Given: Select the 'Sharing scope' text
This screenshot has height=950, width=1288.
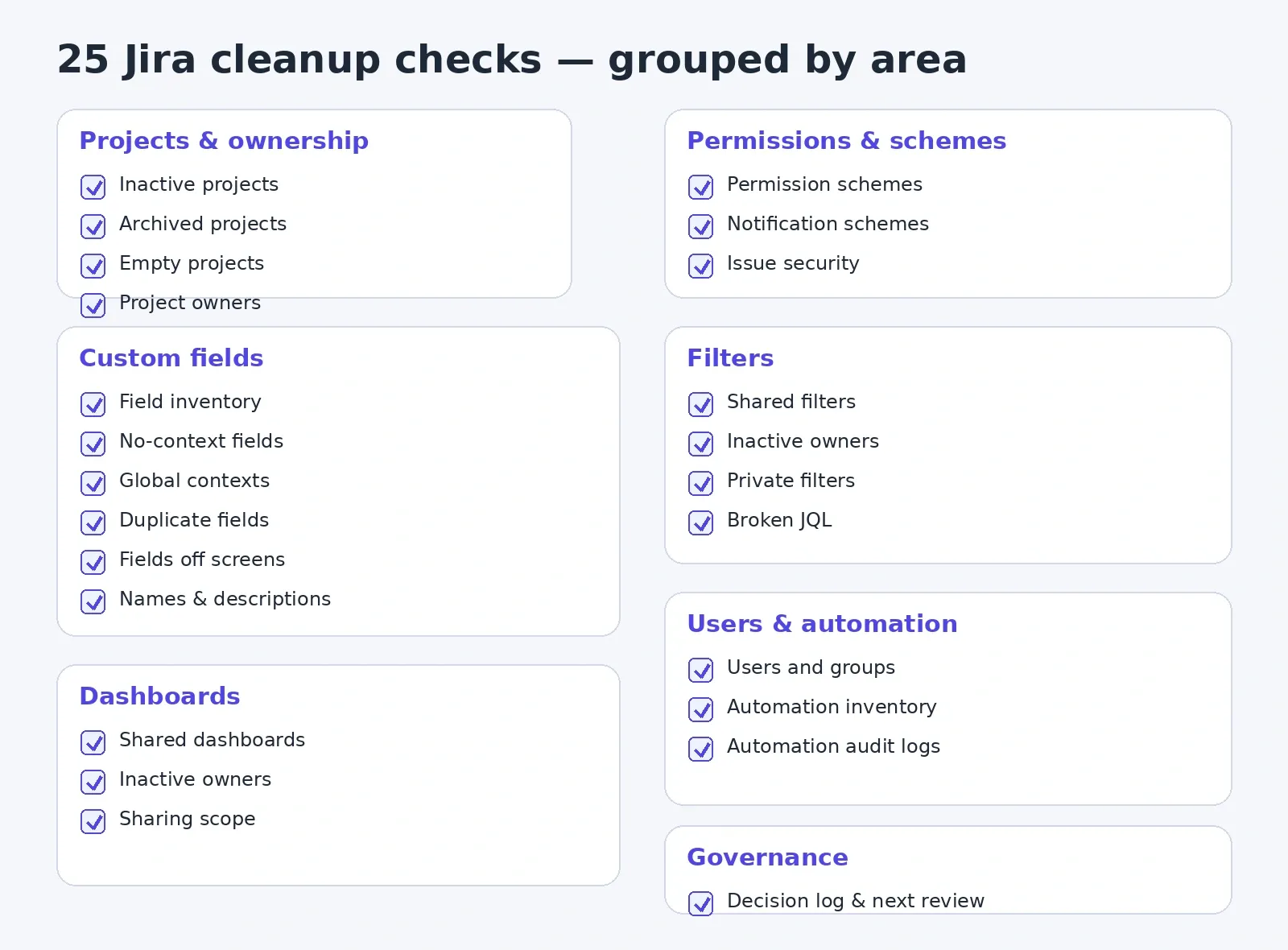Looking at the screenshot, I should click(x=187, y=819).
